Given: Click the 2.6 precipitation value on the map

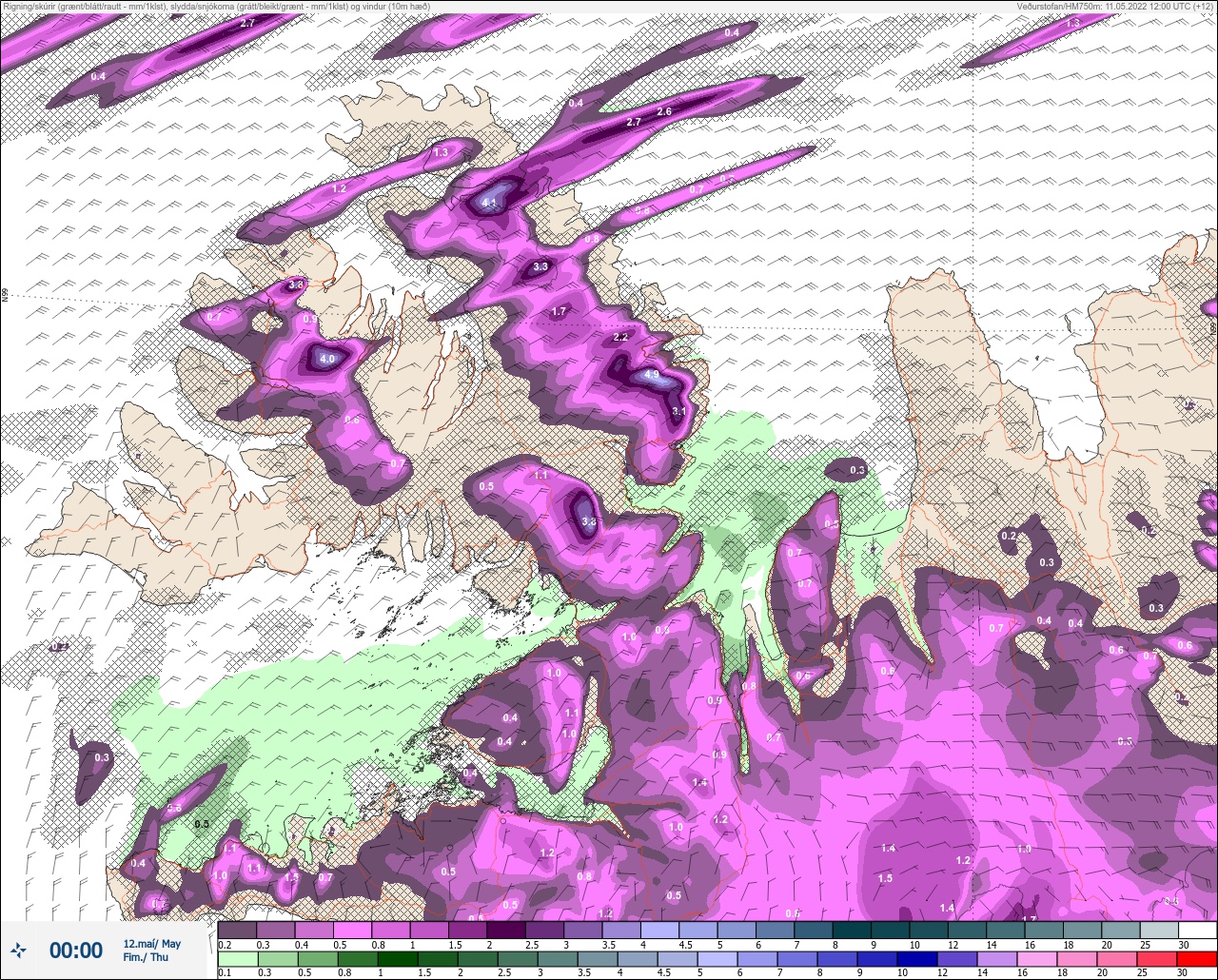Looking at the screenshot, I should pyautogui.click(x=665, y=111).
